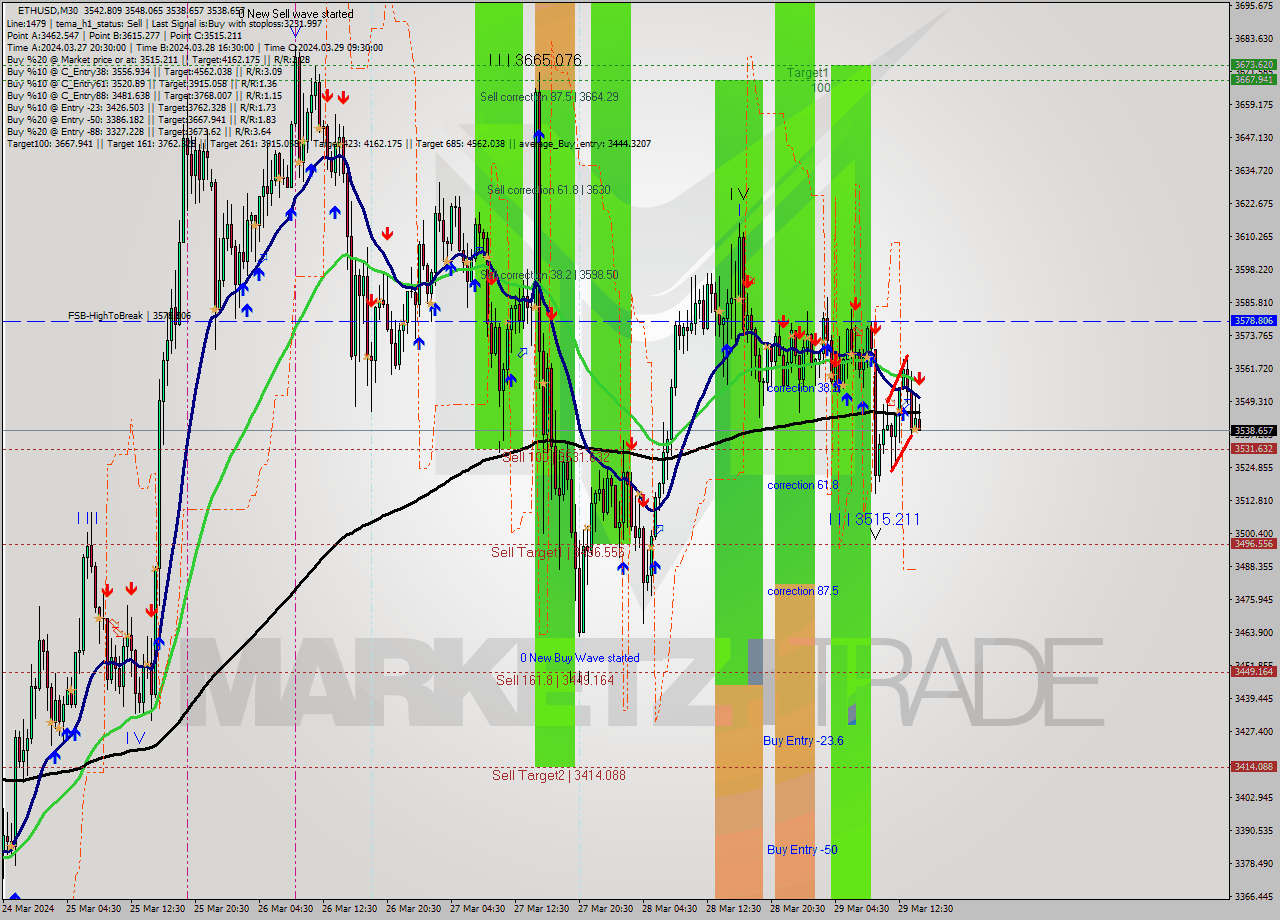Click the blue 'correction 87.5' label
This screenshot has width=1280, height=920.
pyautogui.click(x=803, y=591)
